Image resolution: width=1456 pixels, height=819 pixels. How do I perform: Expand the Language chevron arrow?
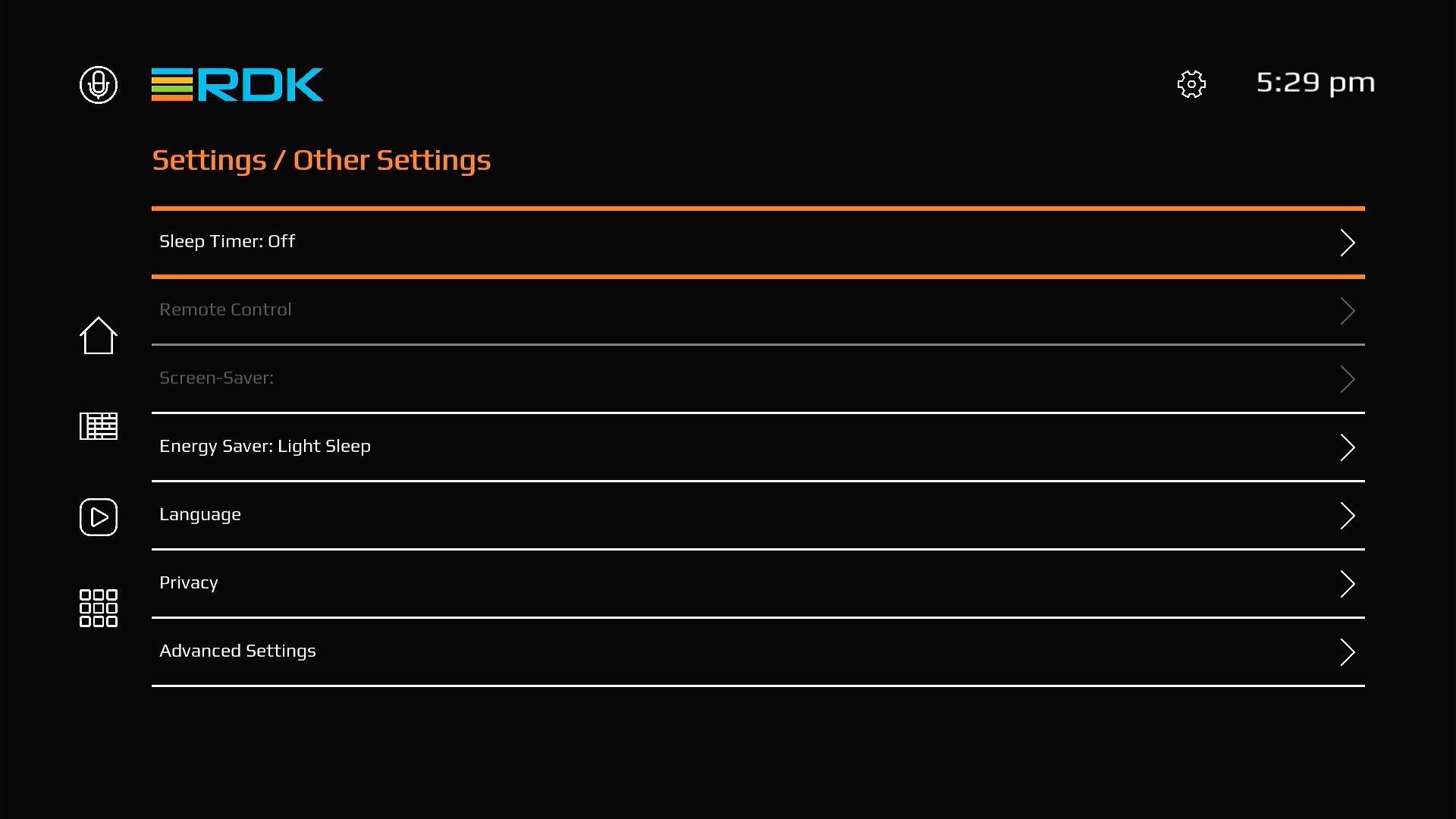coord(1347,516)
